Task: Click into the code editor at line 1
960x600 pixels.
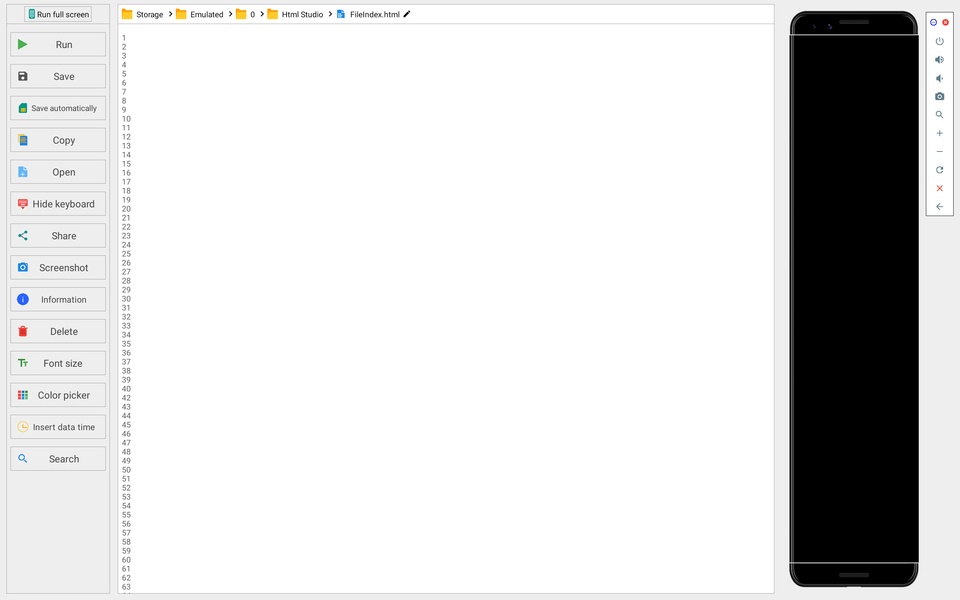Action: [450, 38]
